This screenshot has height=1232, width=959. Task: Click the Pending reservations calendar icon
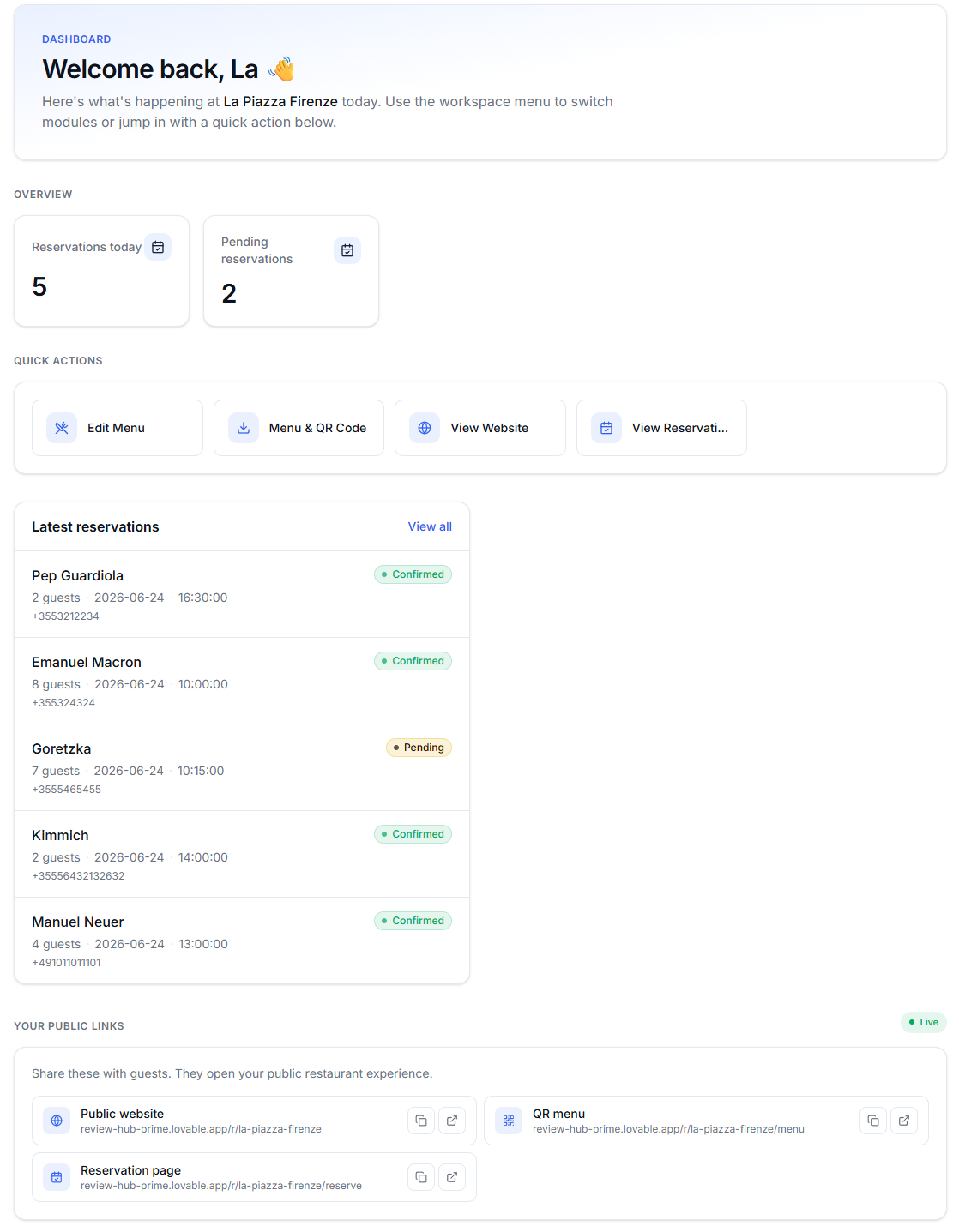347,250
